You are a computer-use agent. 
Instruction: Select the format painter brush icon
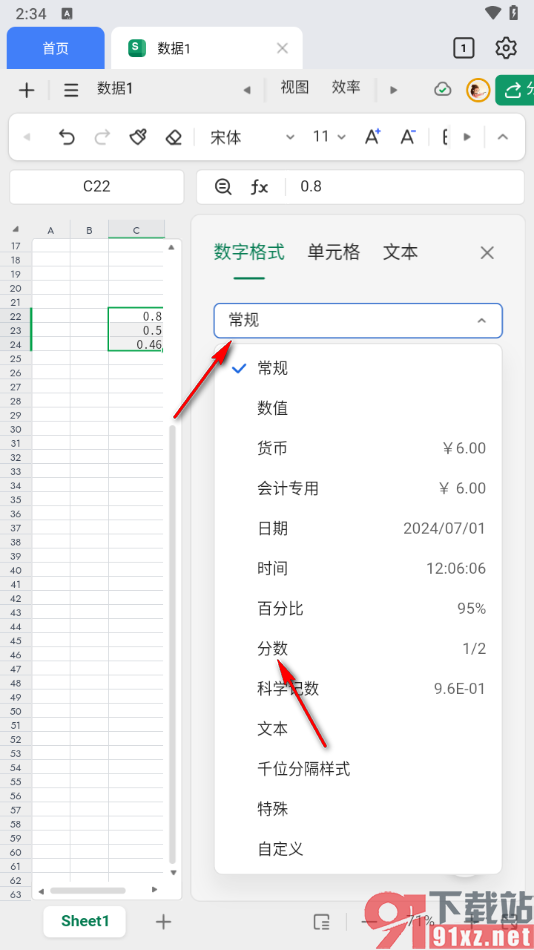tap(138, 138)
